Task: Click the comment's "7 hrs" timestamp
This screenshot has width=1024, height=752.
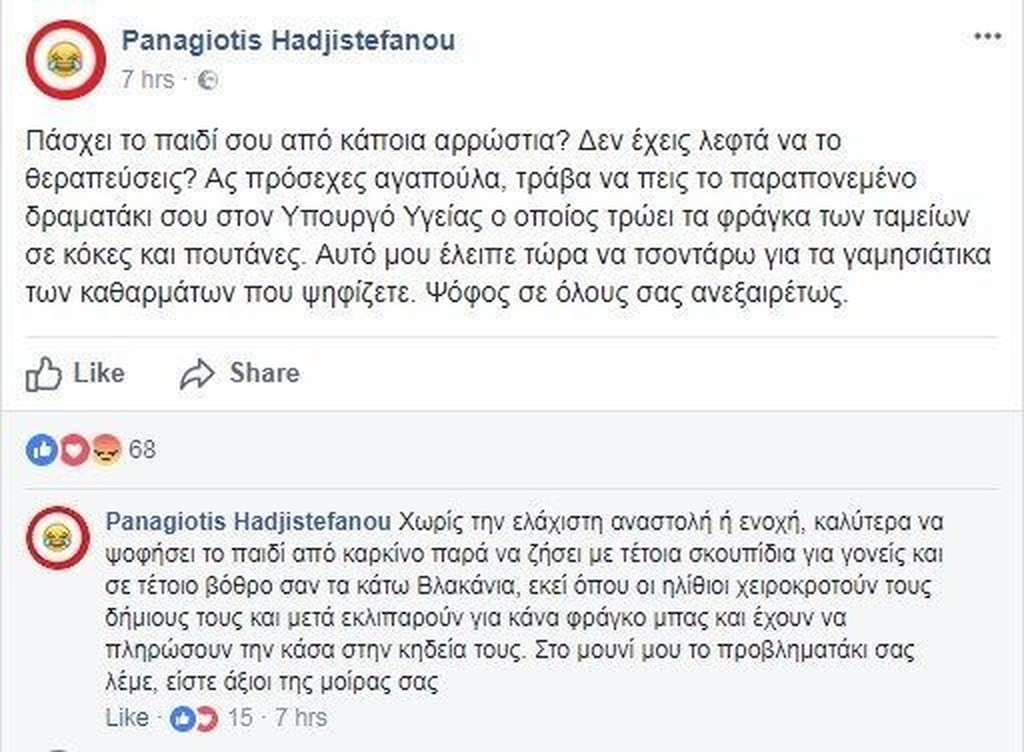Action: click(x=302, y=718)
